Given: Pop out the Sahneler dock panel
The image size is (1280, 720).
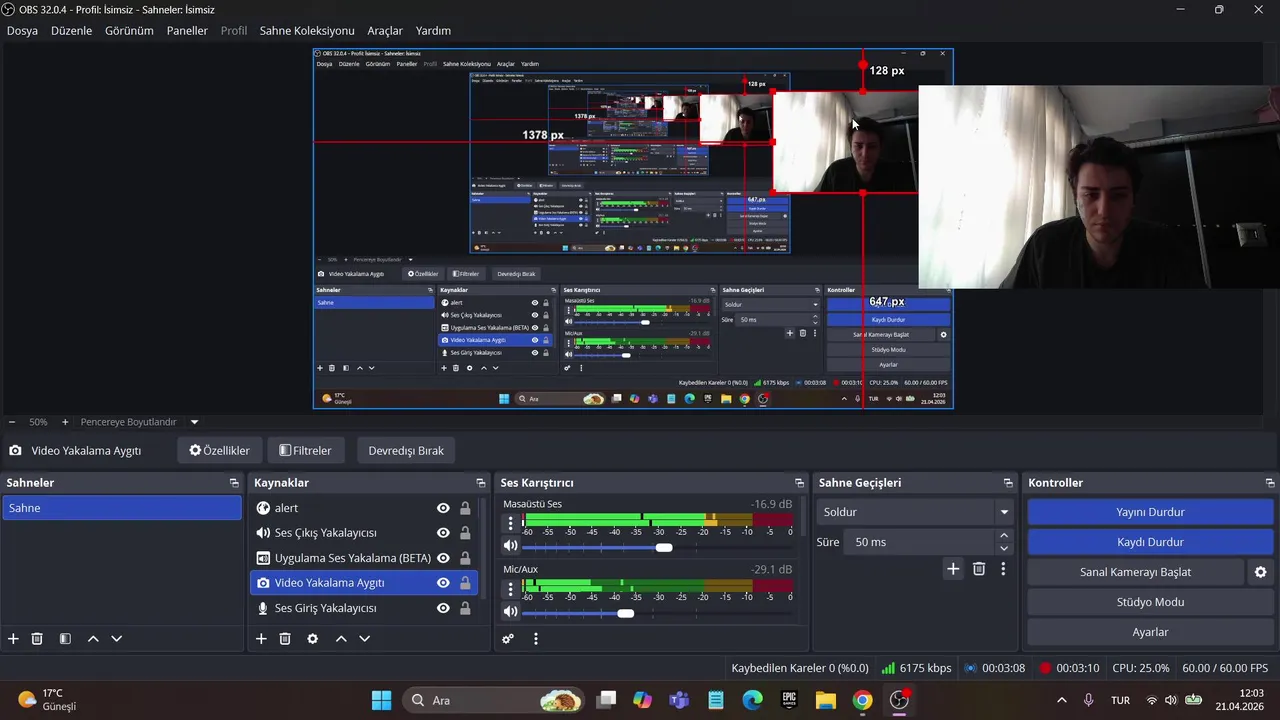Looking at the screenshot, I should pyautogui.click(x=234, y=483).
